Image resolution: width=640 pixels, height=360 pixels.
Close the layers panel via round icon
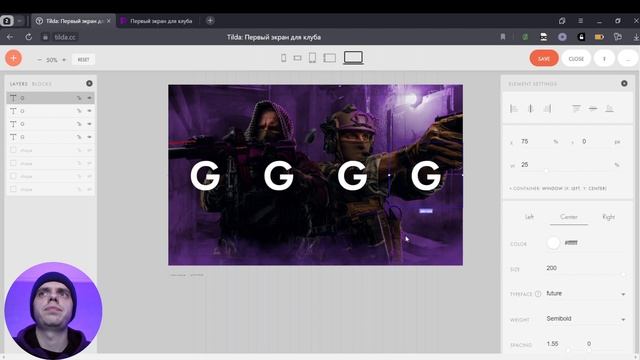tap(89, 83)
